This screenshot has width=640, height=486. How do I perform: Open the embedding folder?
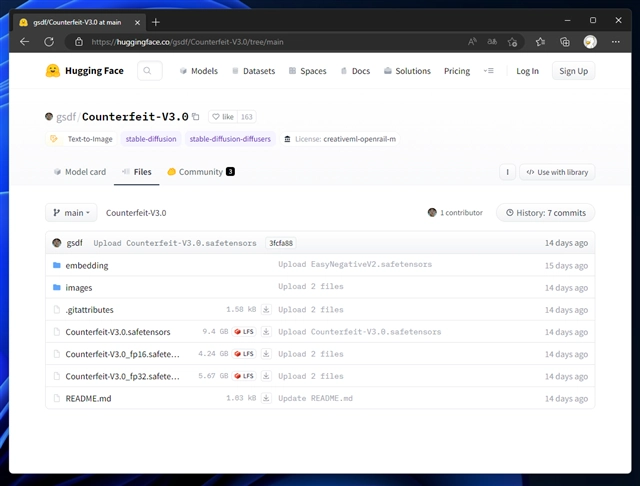87,266
